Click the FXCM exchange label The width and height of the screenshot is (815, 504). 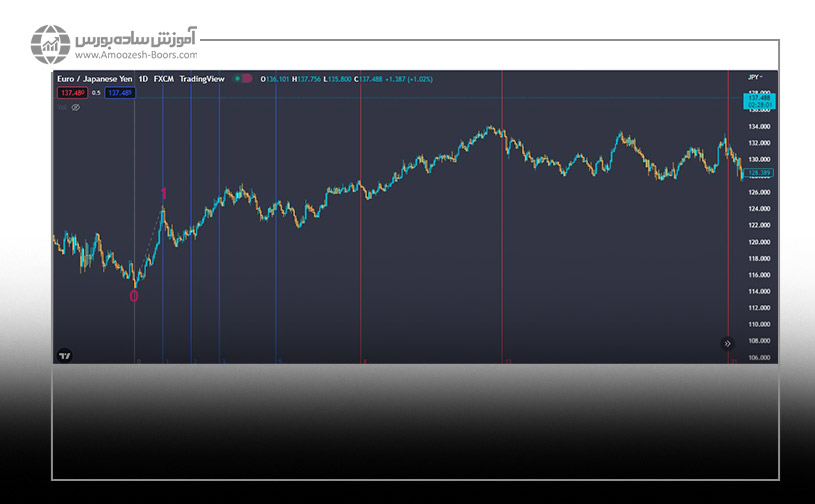click(164, 78)
